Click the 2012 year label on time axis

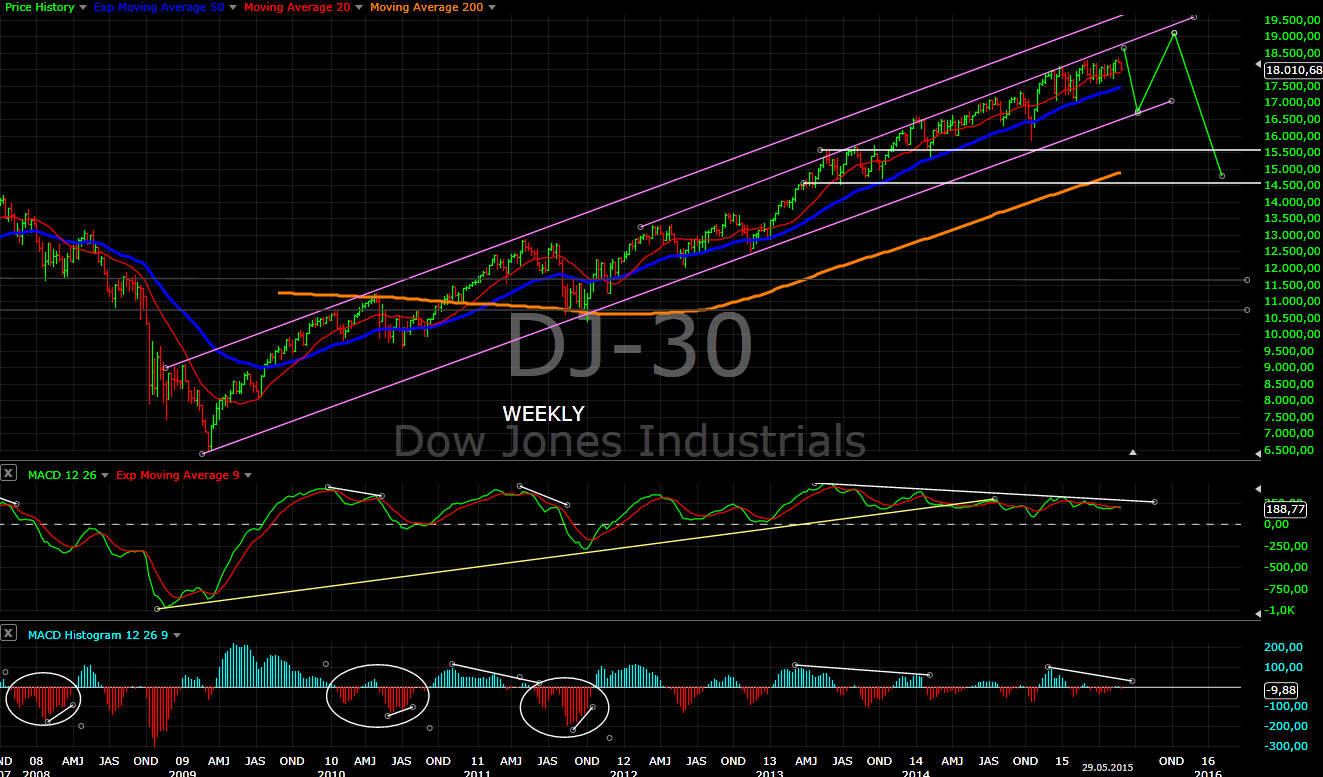[624, 772]
